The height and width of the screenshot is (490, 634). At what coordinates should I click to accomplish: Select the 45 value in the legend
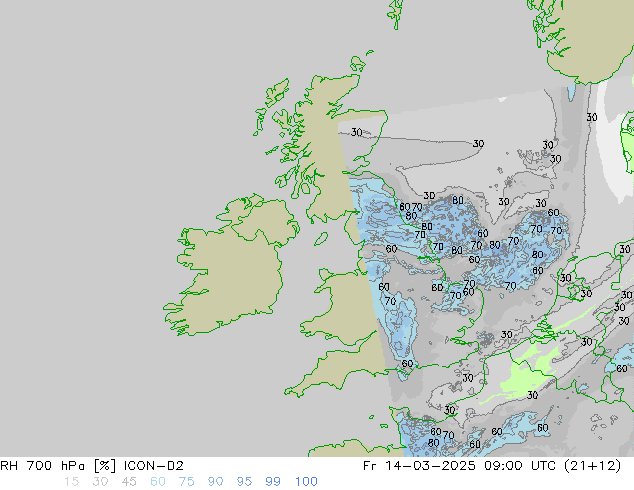(129, 482)
